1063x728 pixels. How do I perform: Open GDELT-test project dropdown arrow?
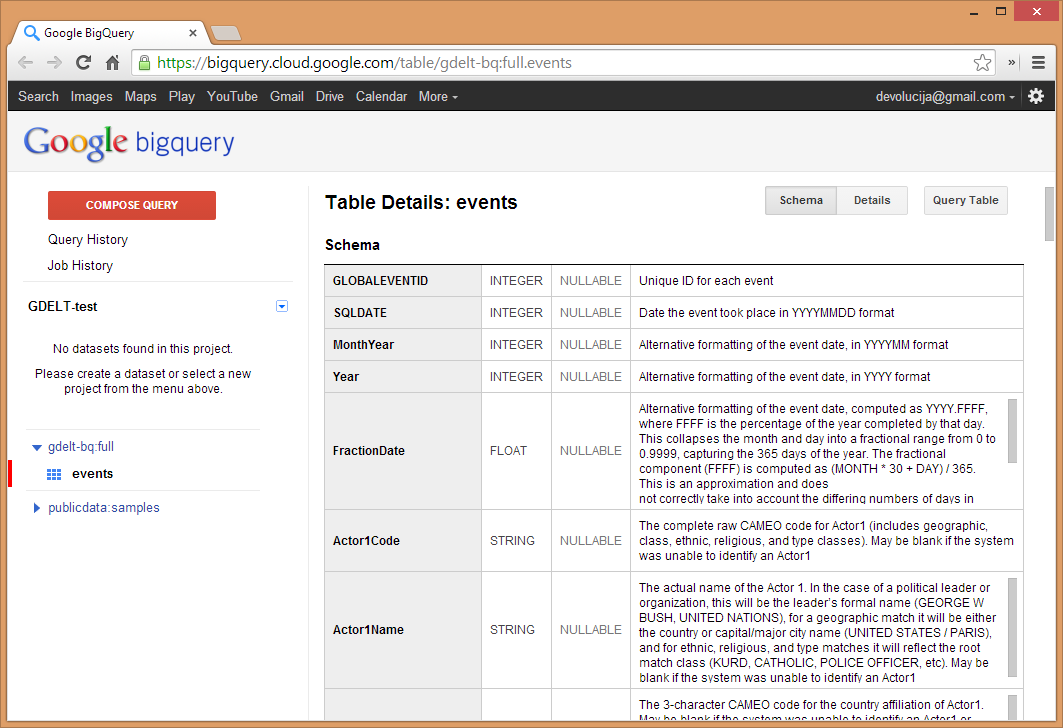(281, 307)
